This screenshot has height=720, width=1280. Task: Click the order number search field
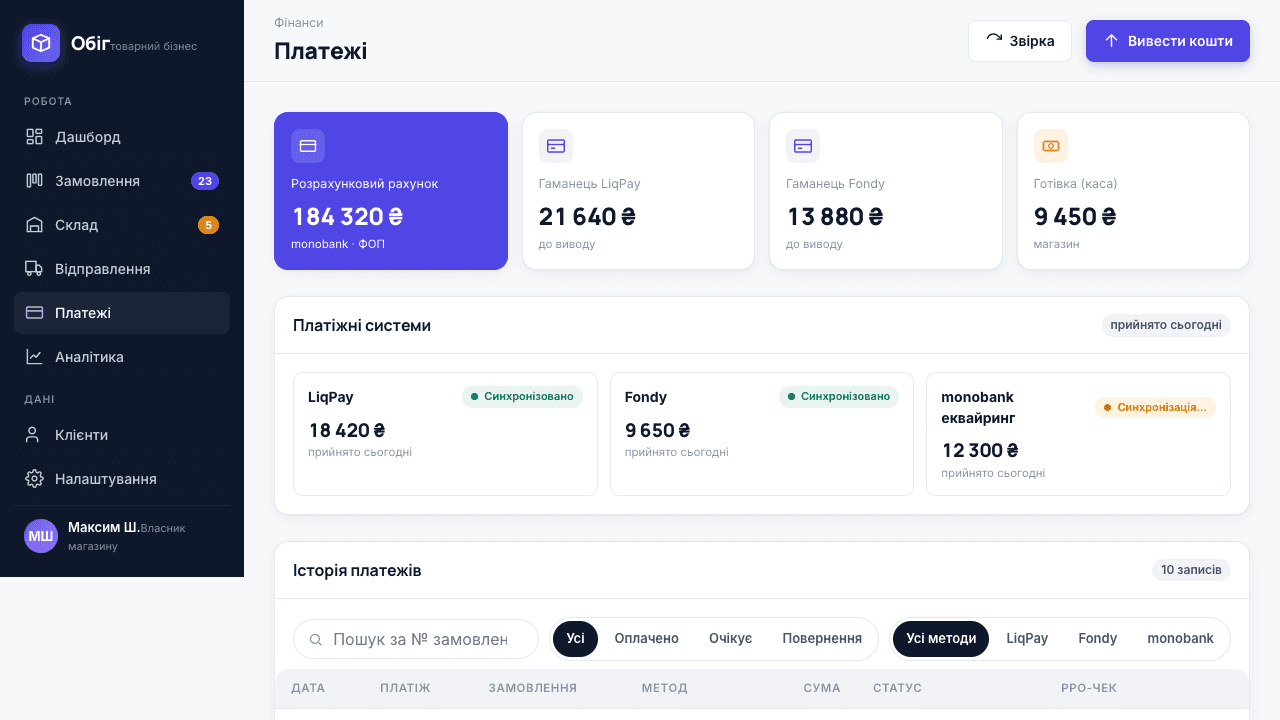tap(416, 639)
